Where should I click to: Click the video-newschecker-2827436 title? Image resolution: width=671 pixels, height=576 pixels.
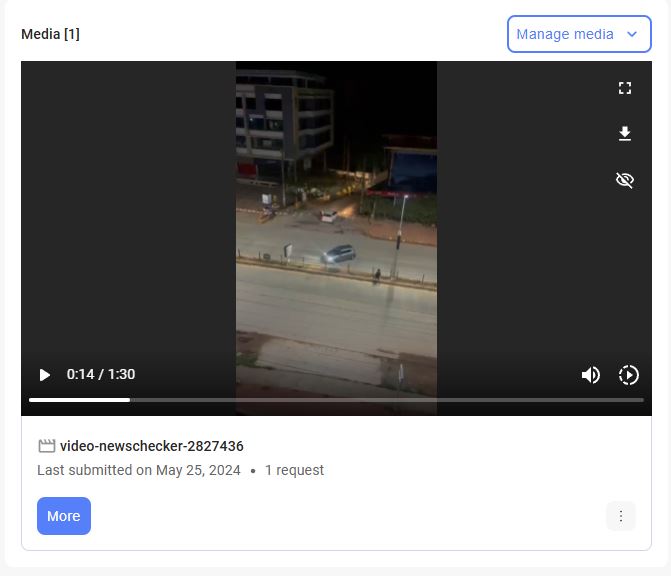[x=151, y=446]
